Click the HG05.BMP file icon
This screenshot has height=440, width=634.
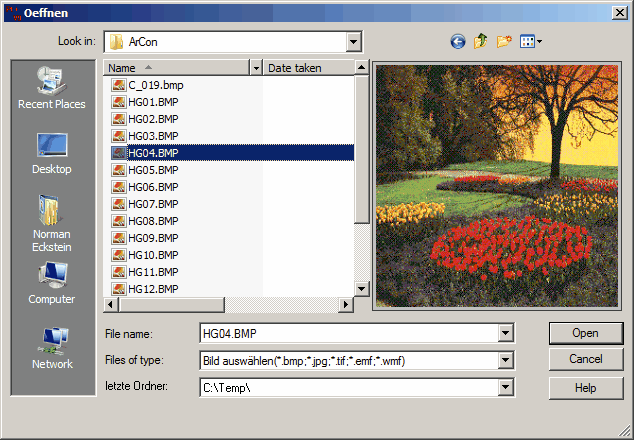click(118, 170)
